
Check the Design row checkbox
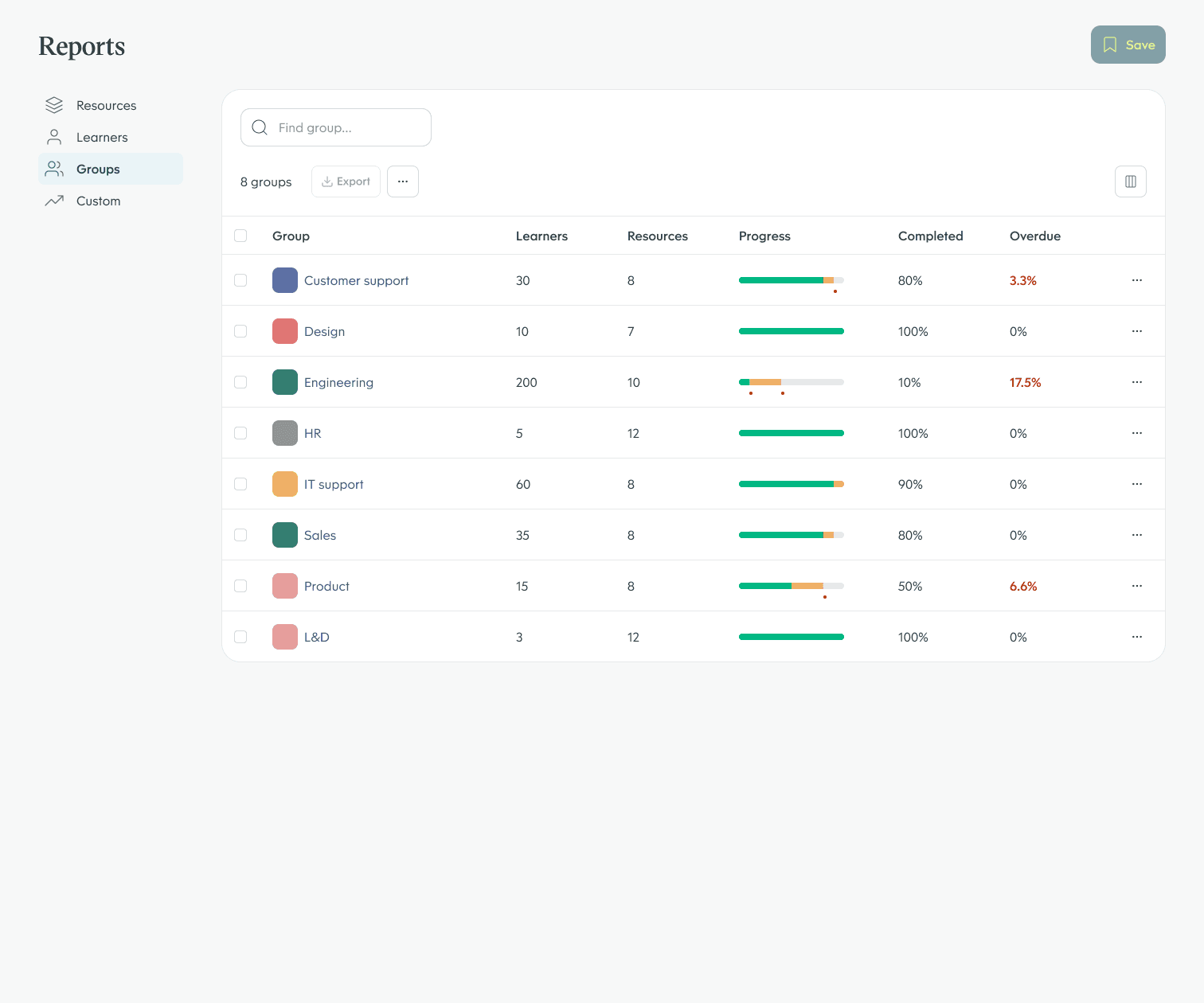point(240,331)
